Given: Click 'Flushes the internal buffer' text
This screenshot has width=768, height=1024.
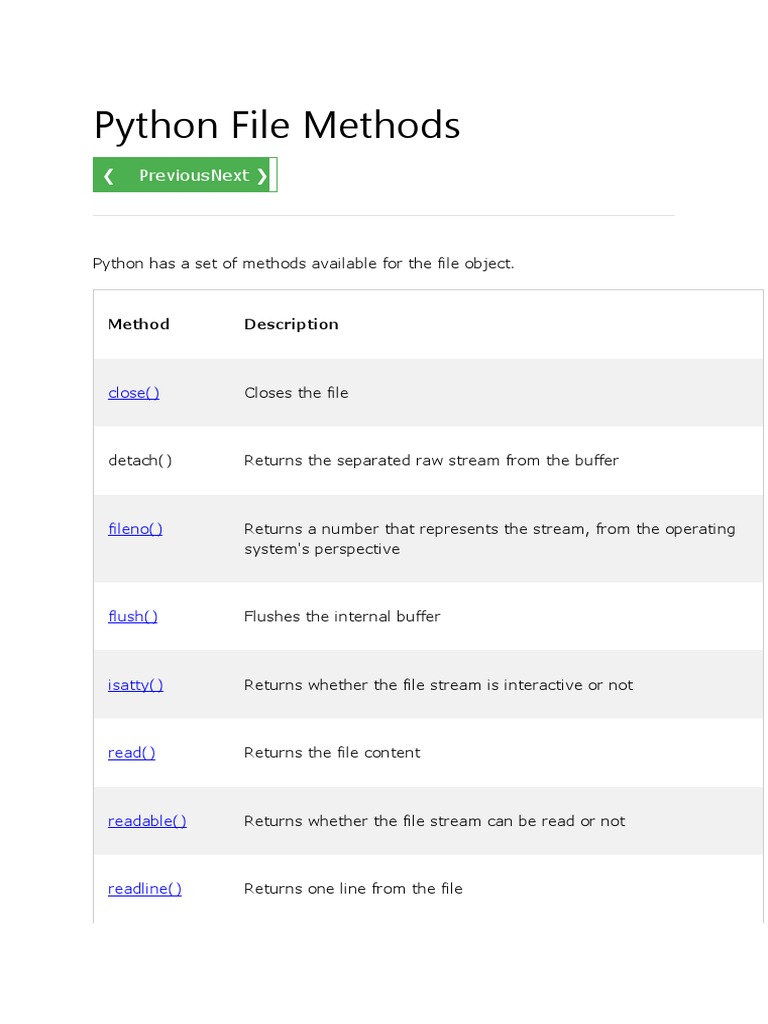Looking at the screenshot, I should pos(342,617).
